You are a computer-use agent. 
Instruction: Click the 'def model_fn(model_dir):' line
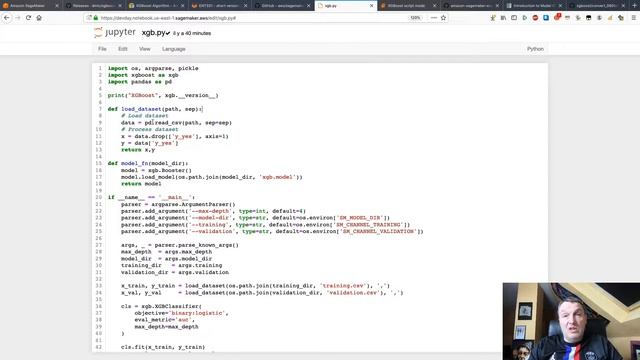pos(148,163)
